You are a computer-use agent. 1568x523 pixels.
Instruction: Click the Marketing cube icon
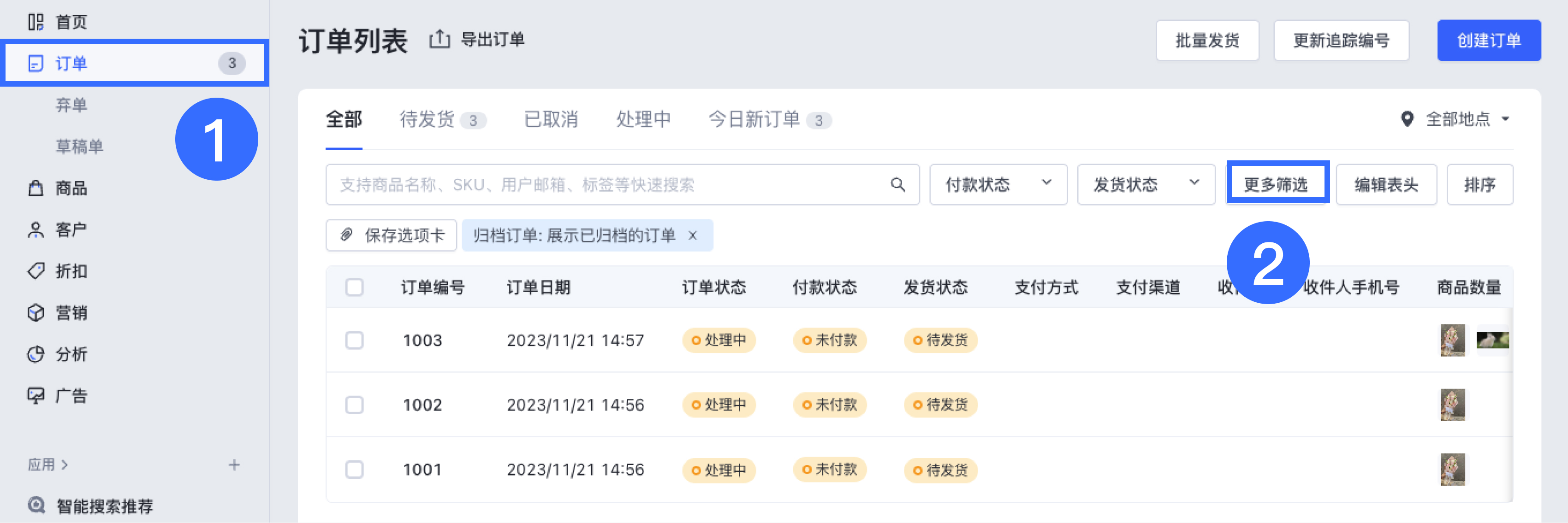pyautogui.click(x=36, y=312)
